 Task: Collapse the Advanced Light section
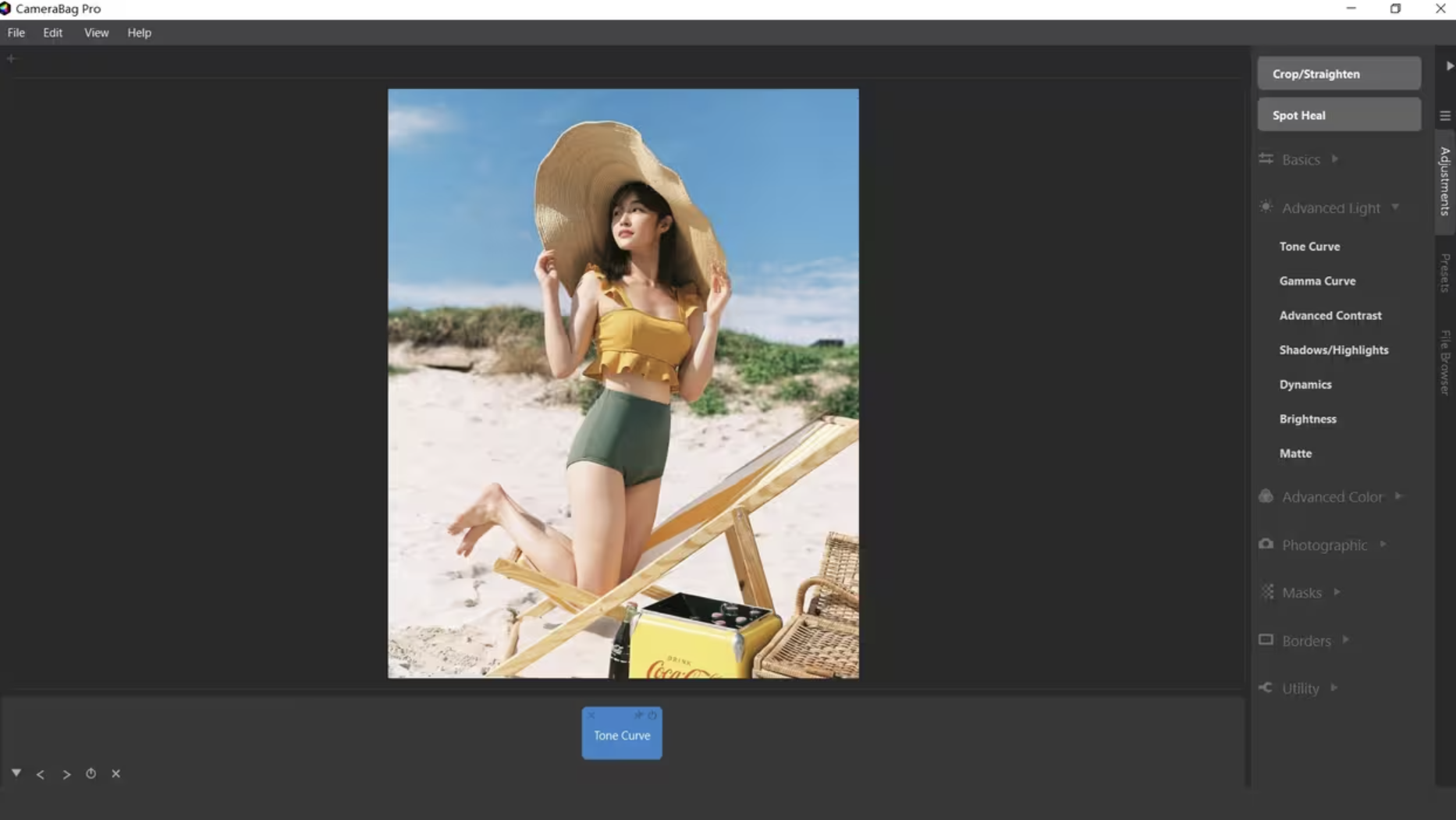click(1330, 208)
